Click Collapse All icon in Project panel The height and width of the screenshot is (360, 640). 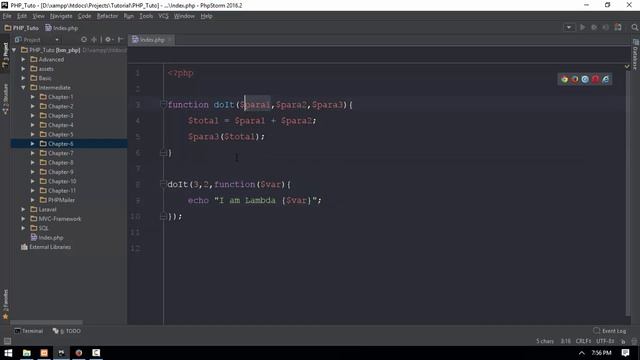(x=94, y=40)
